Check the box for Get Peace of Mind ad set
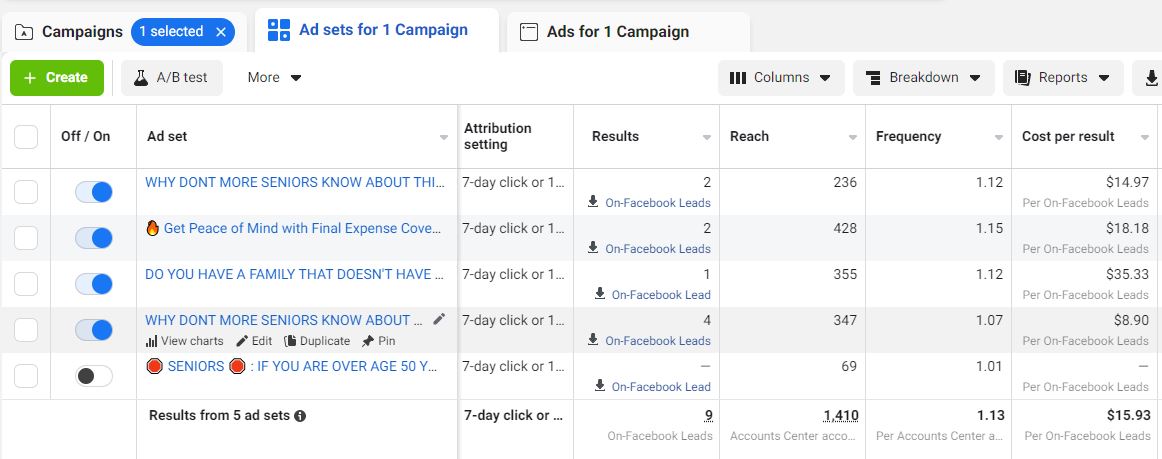 (x=26, y=238)
